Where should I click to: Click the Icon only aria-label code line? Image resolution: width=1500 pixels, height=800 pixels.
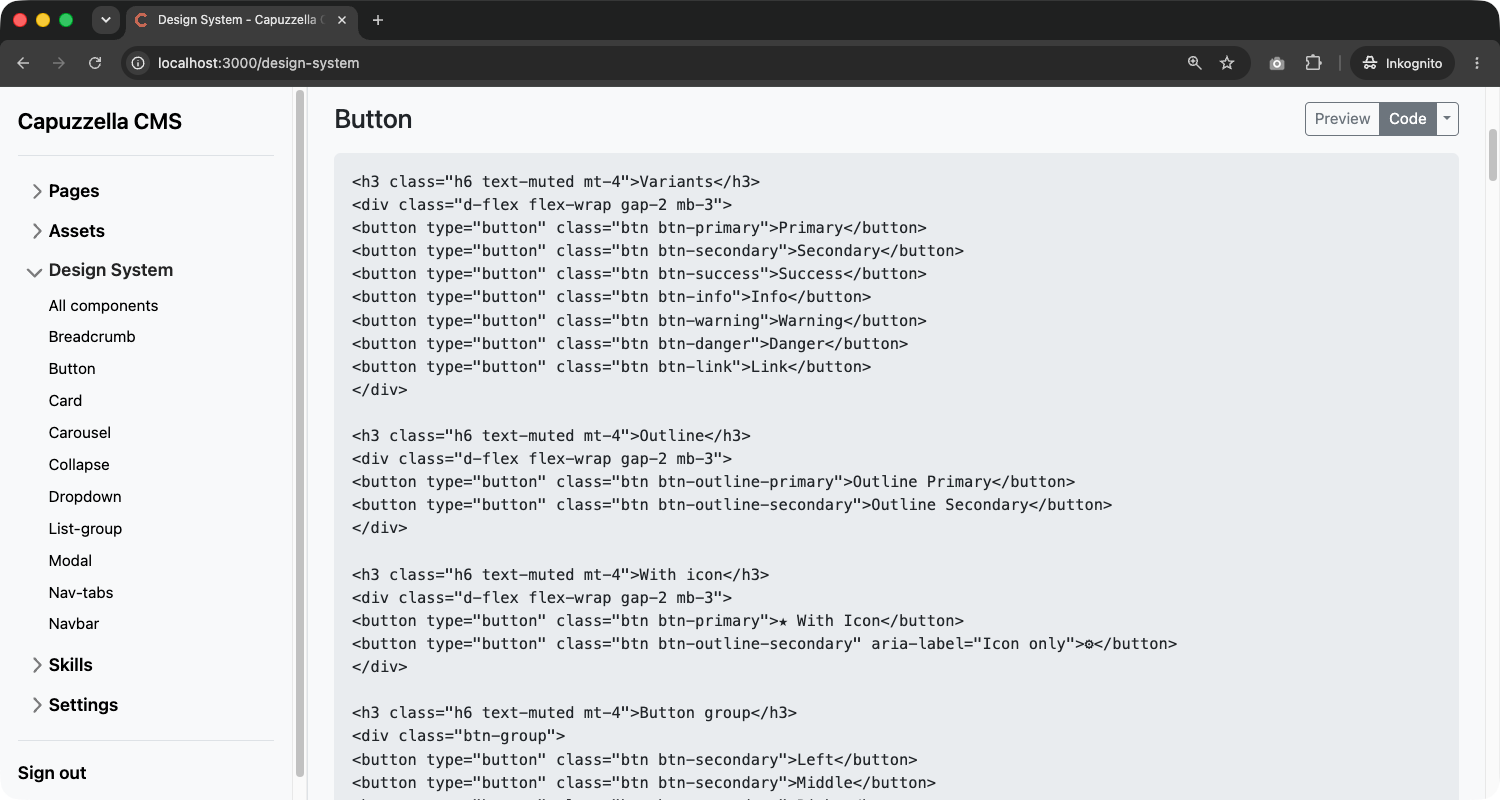pos(764,644)
